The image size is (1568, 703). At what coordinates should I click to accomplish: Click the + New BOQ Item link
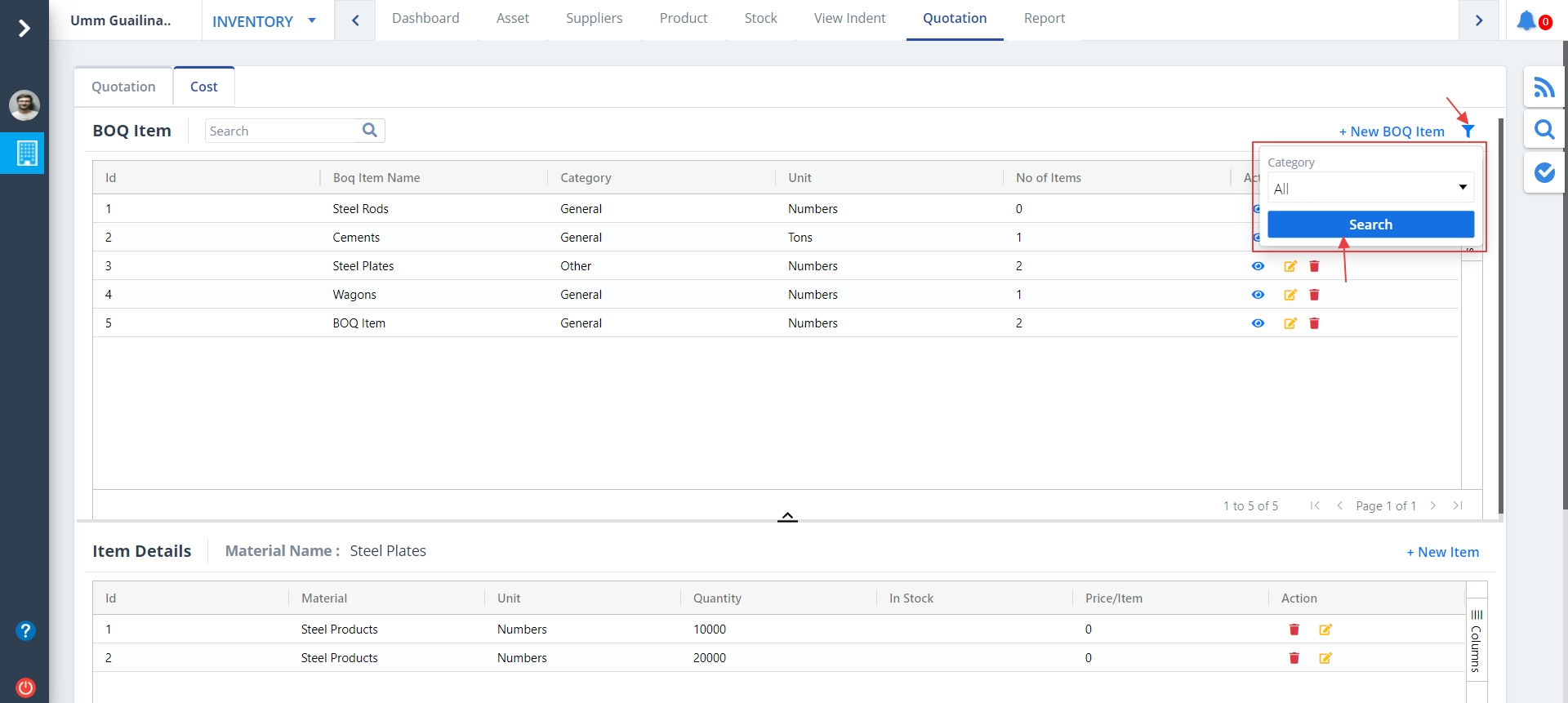tap(1392, 131)
